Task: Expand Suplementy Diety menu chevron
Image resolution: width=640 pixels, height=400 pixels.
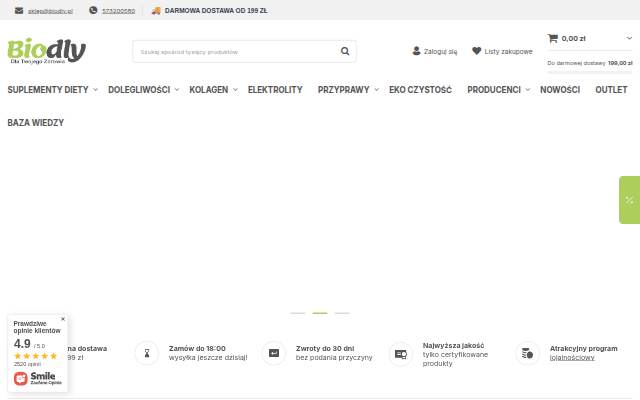Action: (x=95, y=89)
